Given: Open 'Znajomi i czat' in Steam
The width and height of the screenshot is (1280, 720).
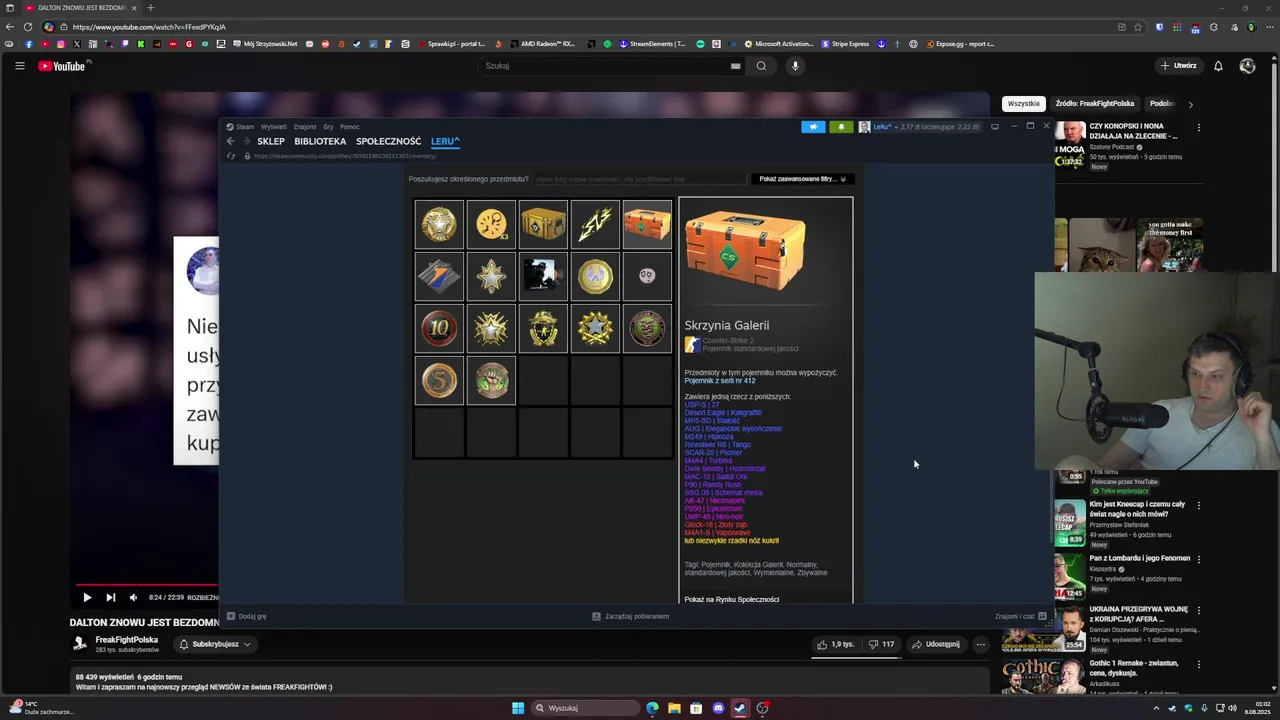Looking at the screenshot, I should (x=1020, y=616).
